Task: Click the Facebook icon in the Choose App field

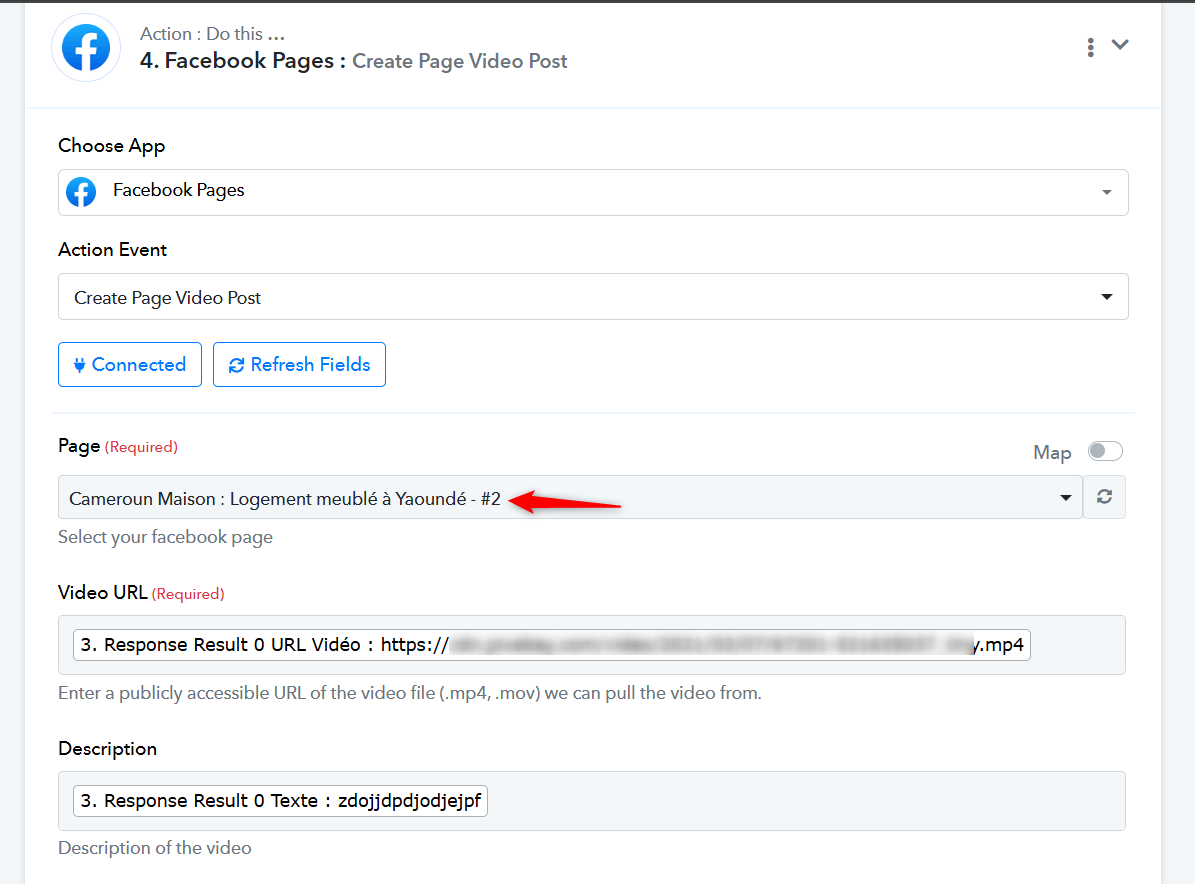Action: (x=81, y=192)
